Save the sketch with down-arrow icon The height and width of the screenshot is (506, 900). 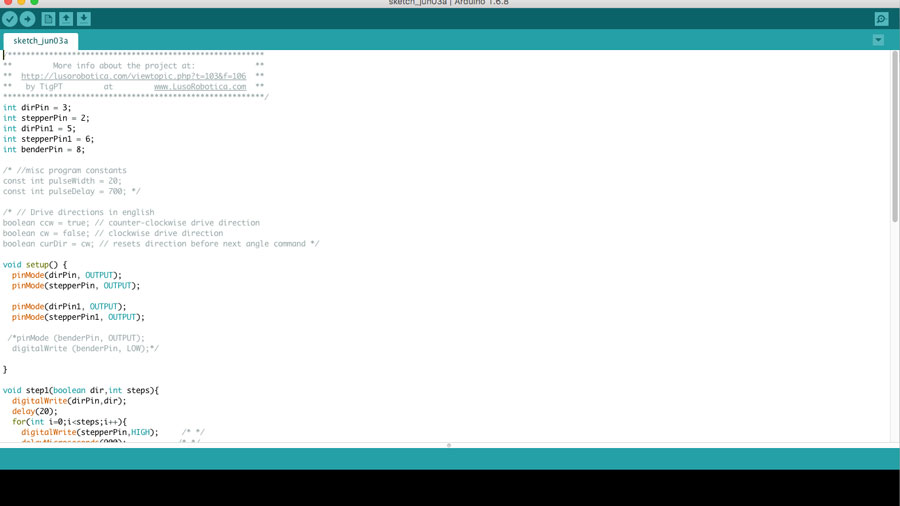click(x=84, y=19)
